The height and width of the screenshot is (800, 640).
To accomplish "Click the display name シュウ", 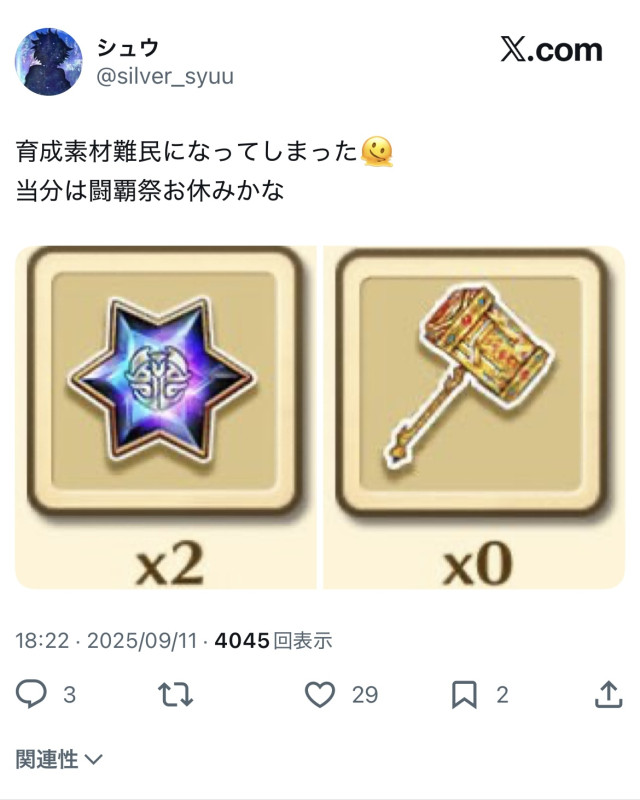I will pos(128,48).
